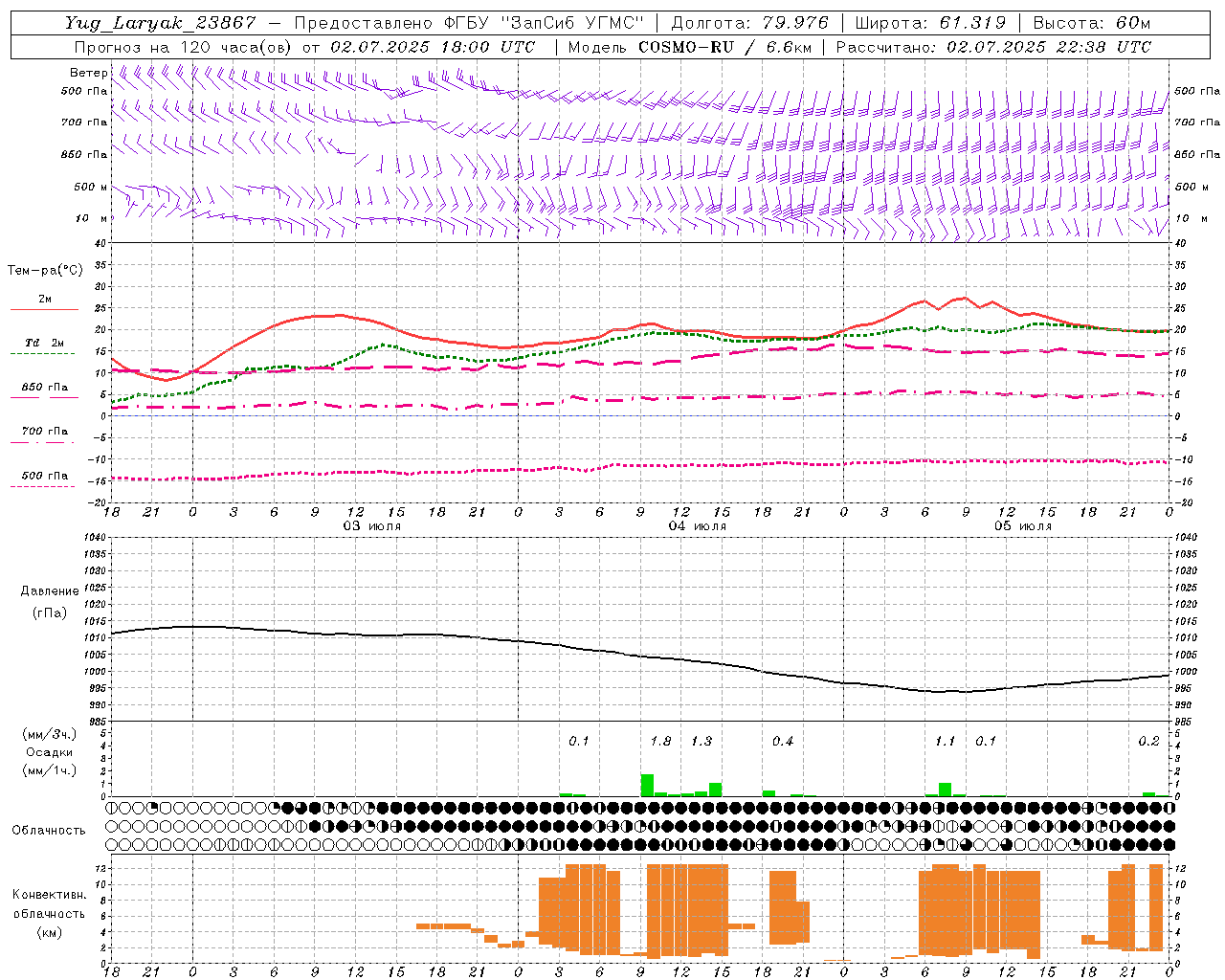Click the Тем-ра(°C) panel label
This screenshot has height=980, width=1225.
coord(45,271)
